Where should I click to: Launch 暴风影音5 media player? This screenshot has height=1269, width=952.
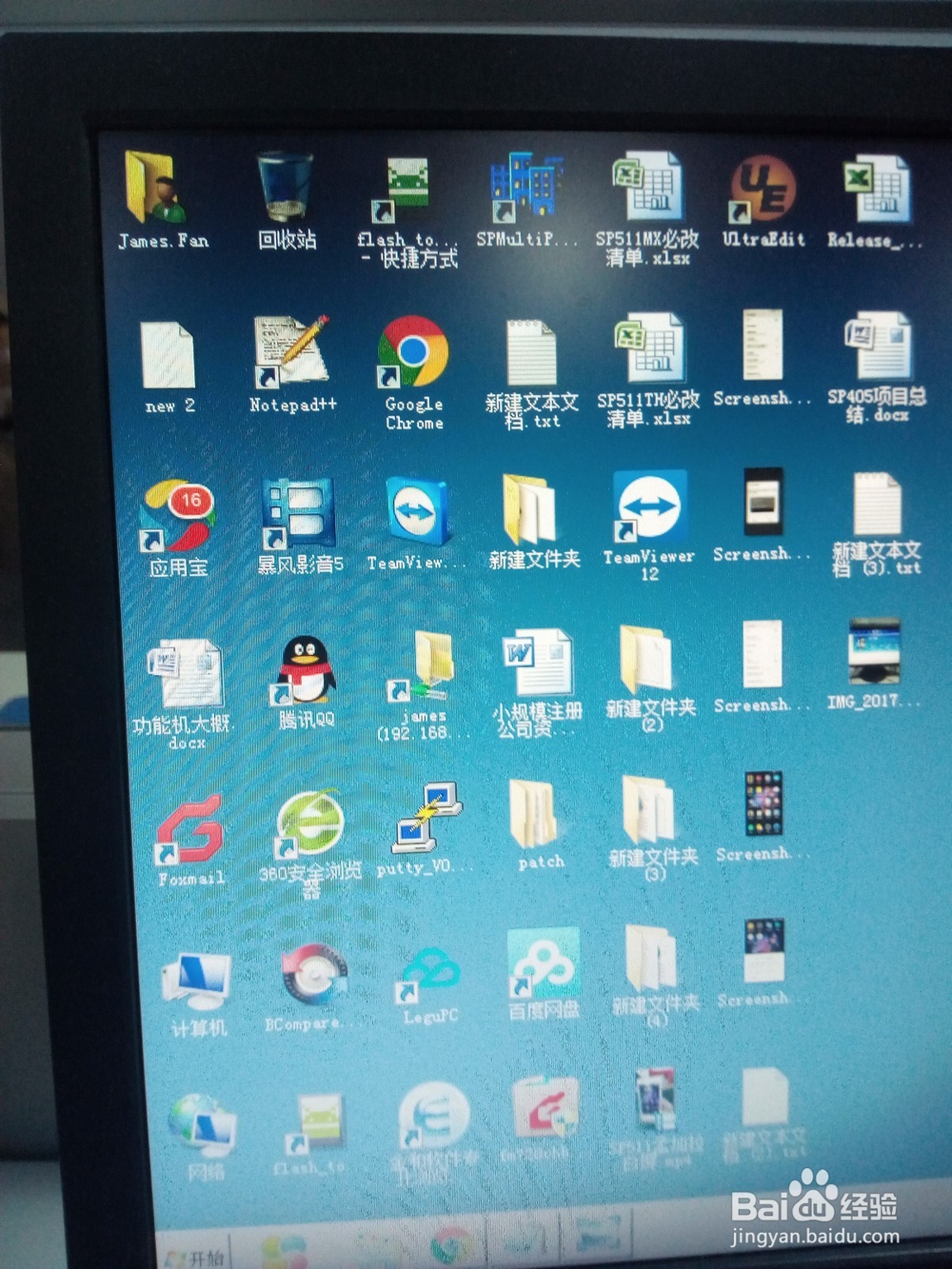click(299, 525)
